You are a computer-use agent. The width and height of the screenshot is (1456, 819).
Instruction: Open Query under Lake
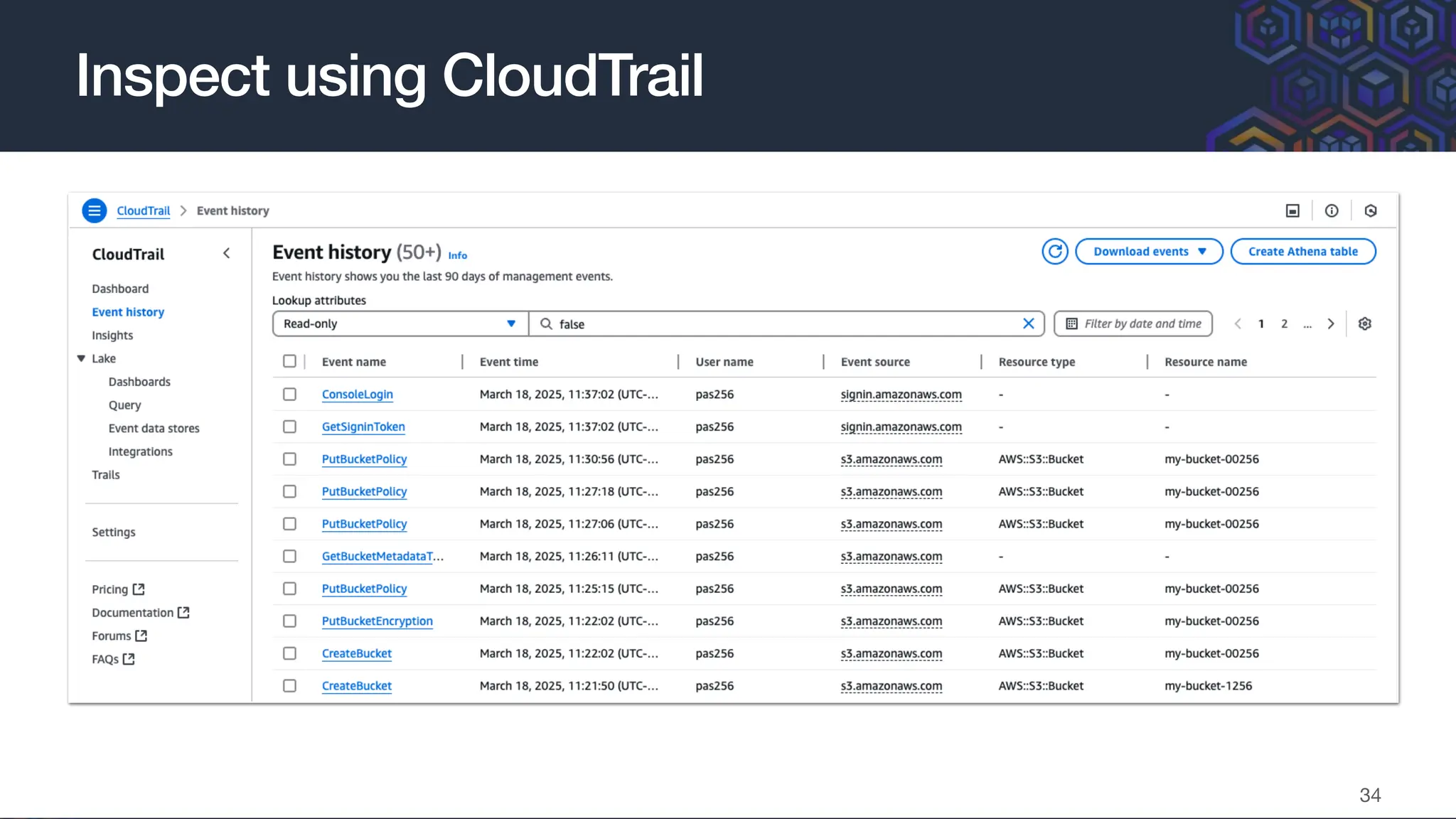click(x=124, y=405)
